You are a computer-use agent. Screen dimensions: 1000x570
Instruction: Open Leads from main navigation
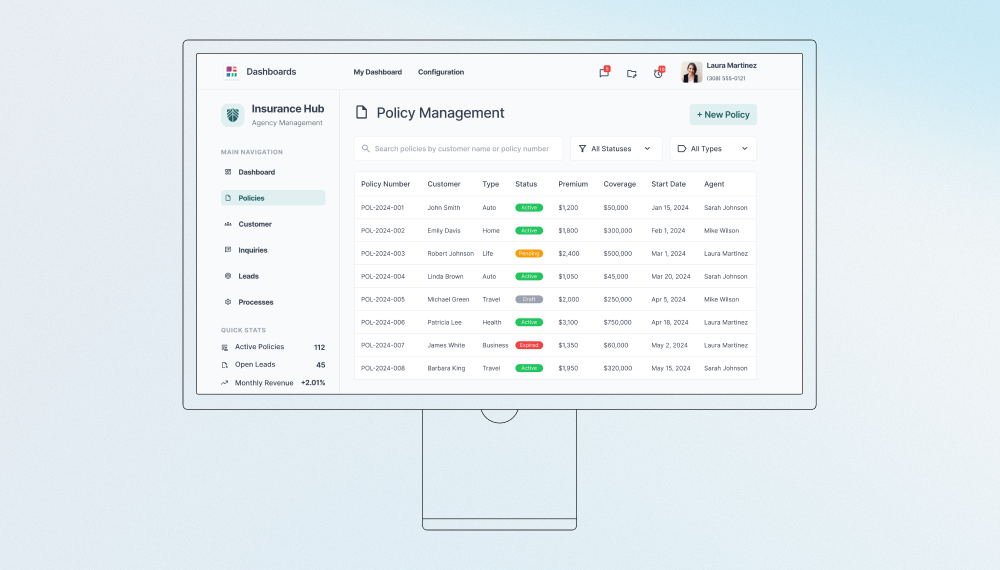248,276
